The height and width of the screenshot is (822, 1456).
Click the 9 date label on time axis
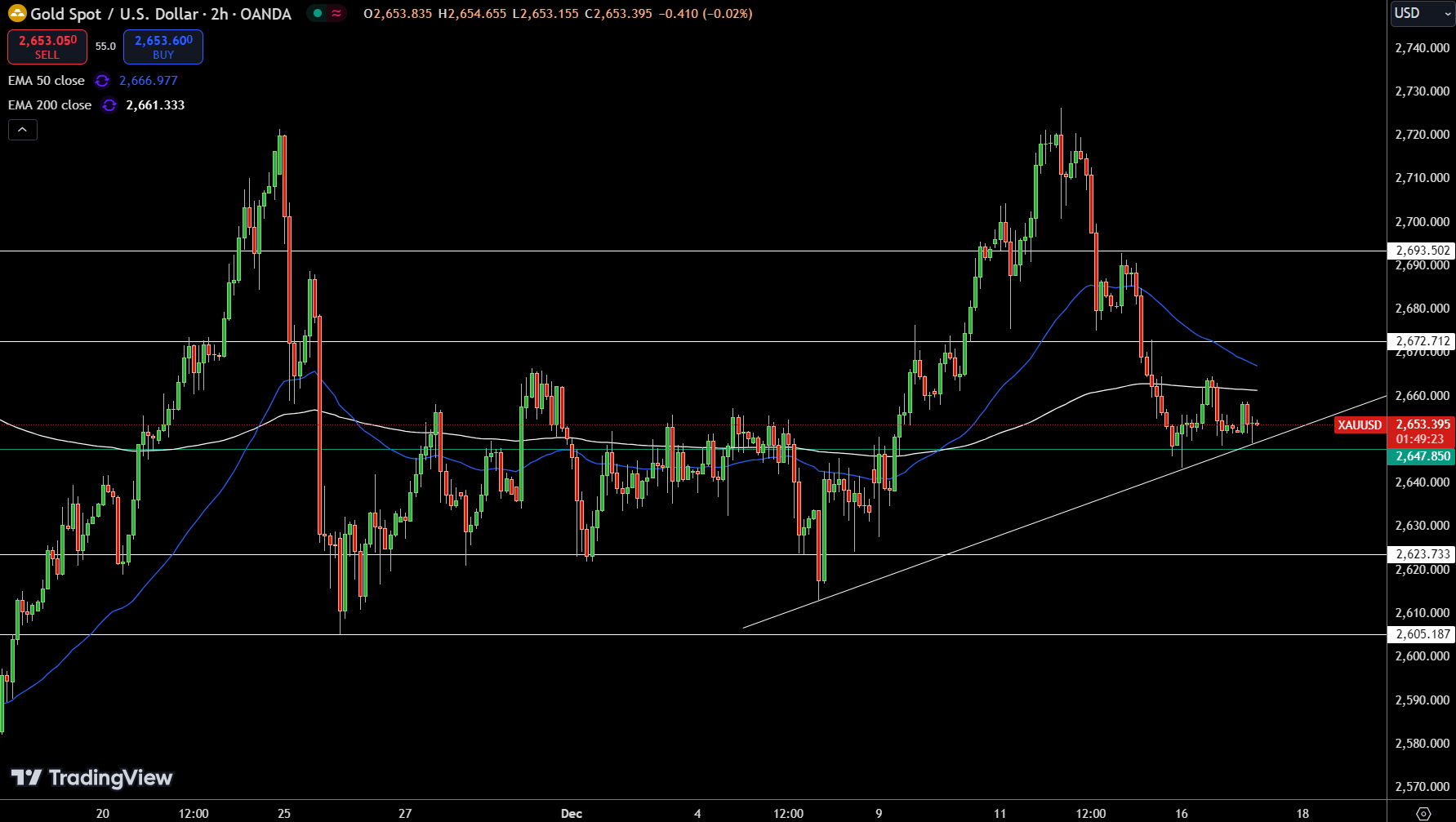pos(879,813)
